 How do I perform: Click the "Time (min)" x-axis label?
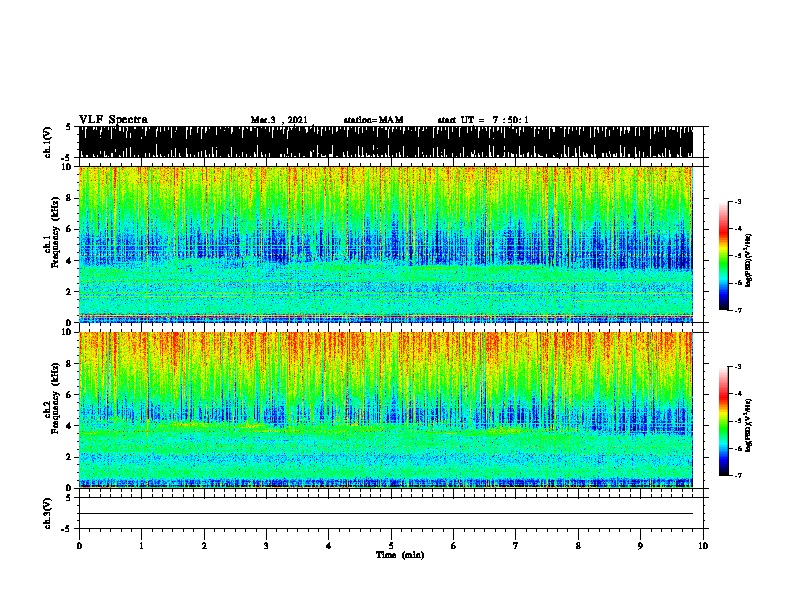[400, 555]
